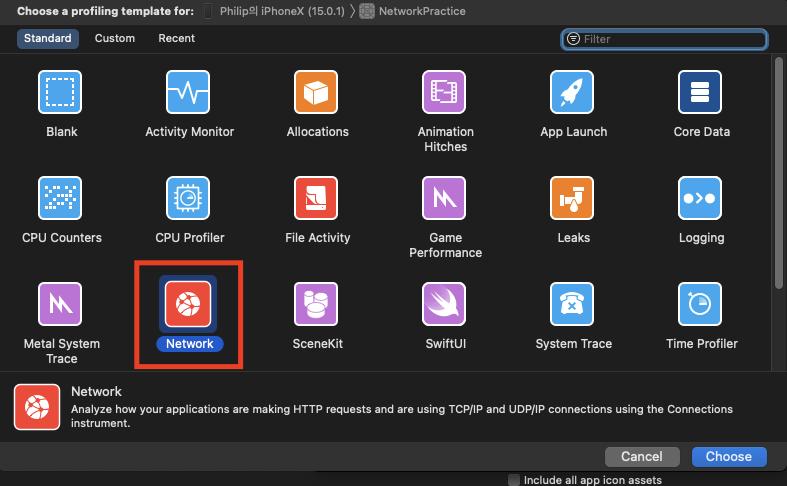Click the Activity Monitor label
This screenshot has height=486, width=787.
tap(190, 132)
